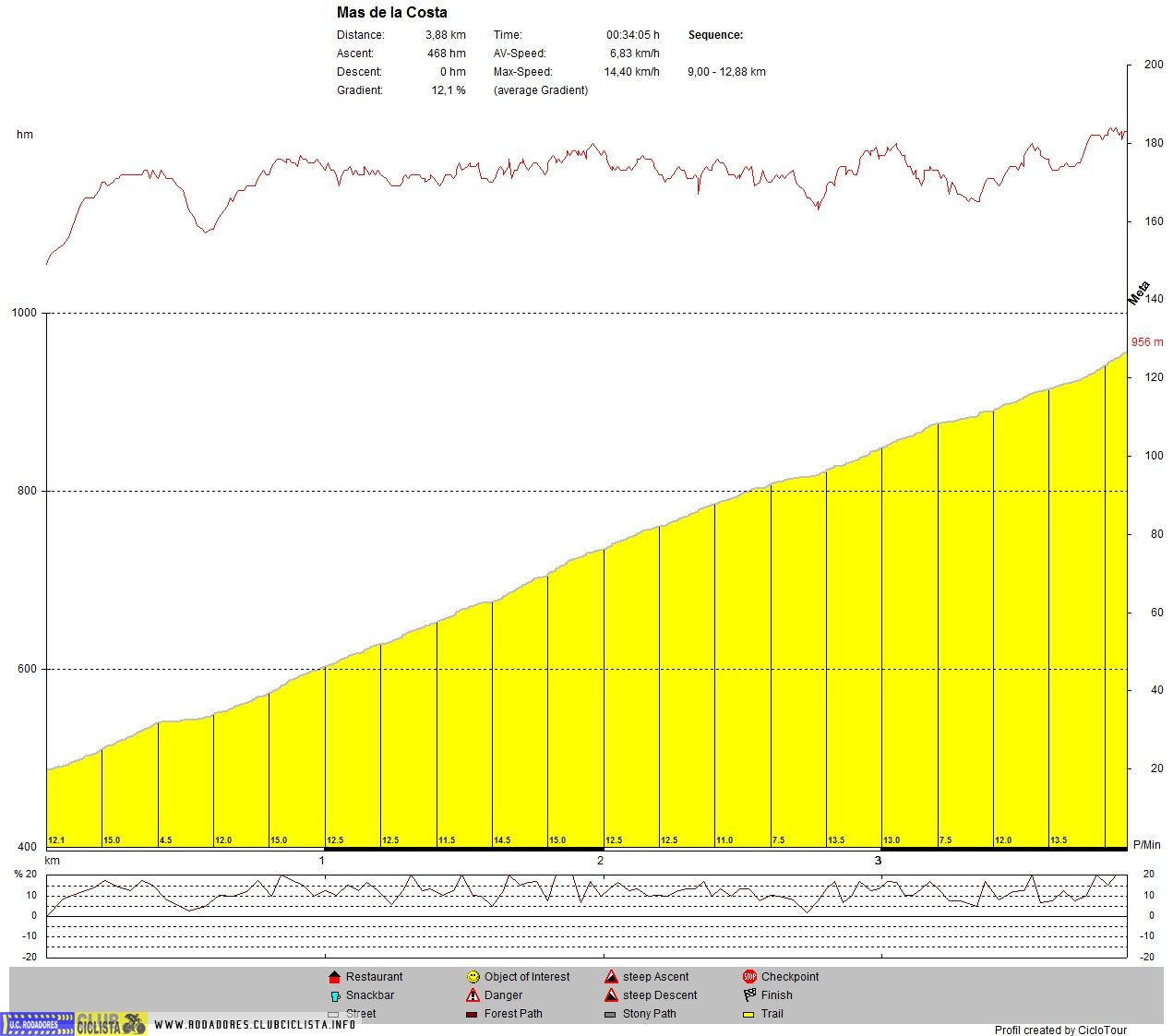
Task: Click the Finish checkered flag icon
Action: [x=749, y=995]
